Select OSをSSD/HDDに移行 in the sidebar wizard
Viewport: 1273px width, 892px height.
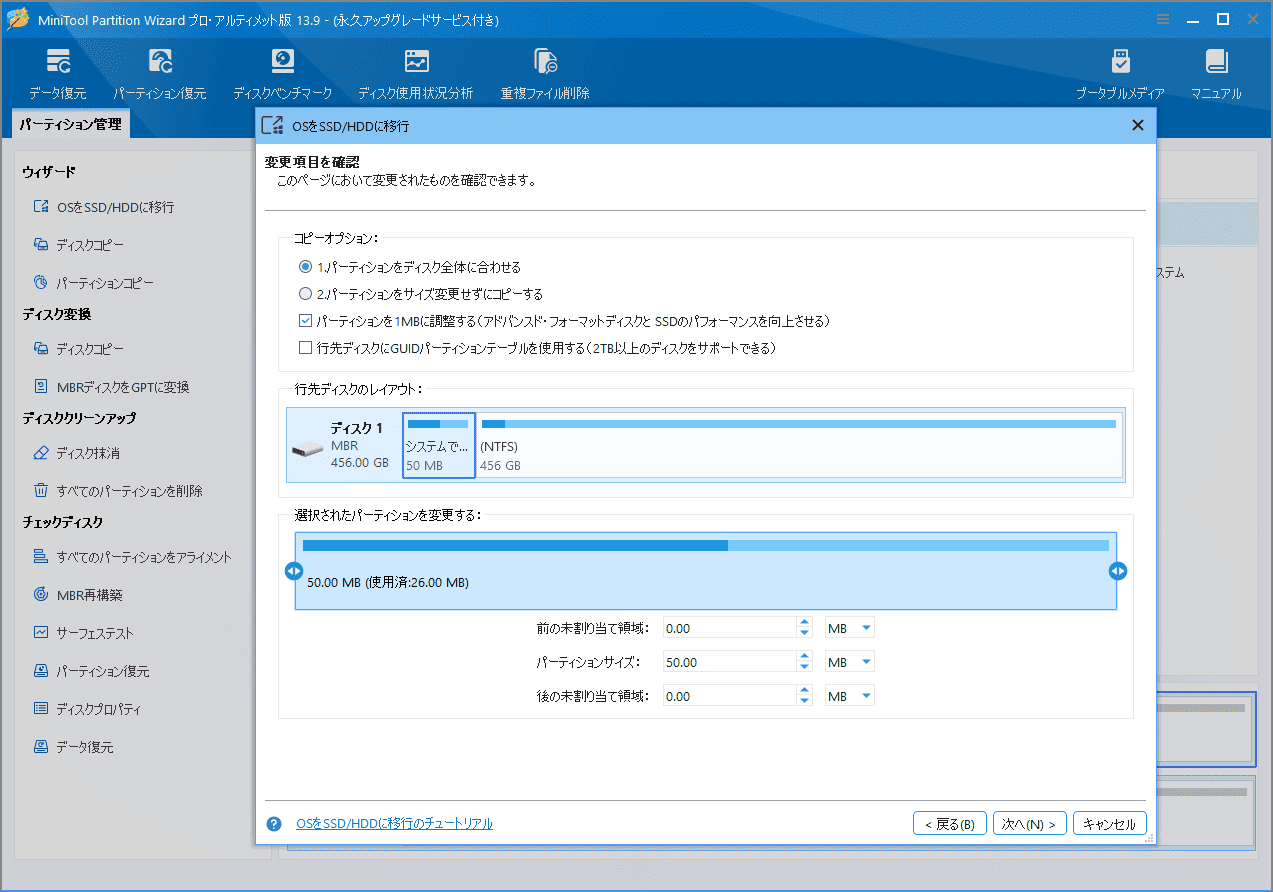coord(104,207)
